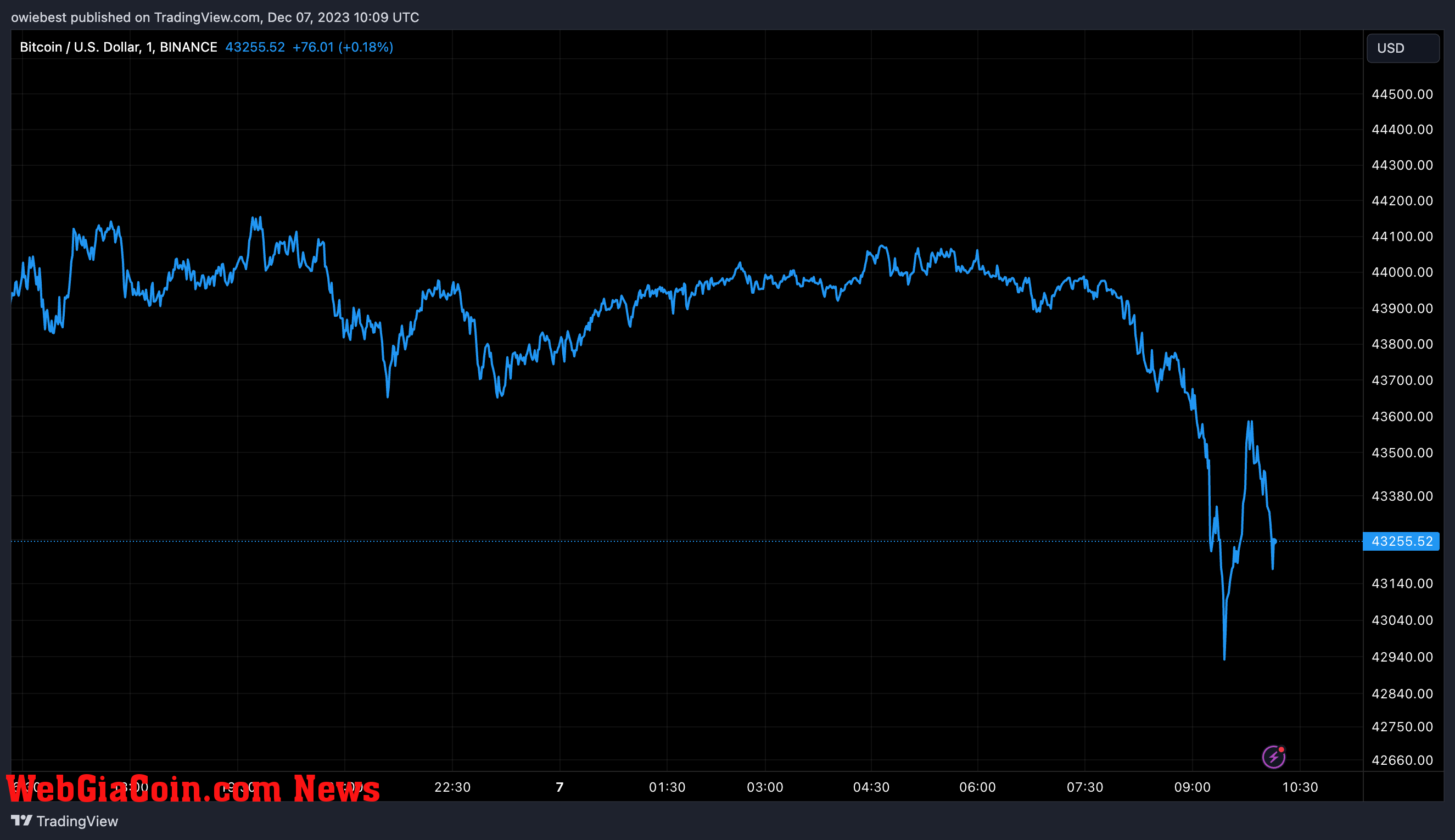The width and height of the screenshot is (1455, 840).
Task: Click the 44500.00 price axis label
Action: [x=1402, y=94]
